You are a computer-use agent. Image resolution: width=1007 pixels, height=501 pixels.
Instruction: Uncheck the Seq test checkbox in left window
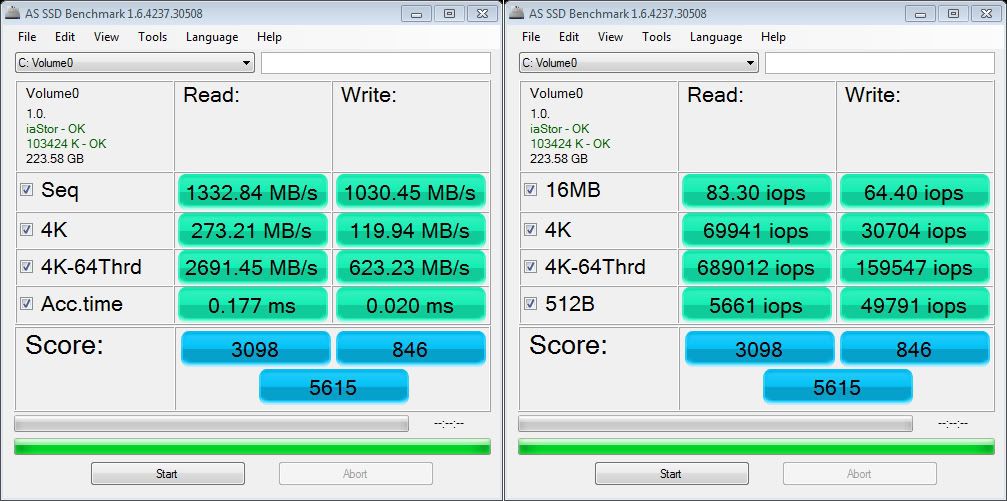click(26, 190)
